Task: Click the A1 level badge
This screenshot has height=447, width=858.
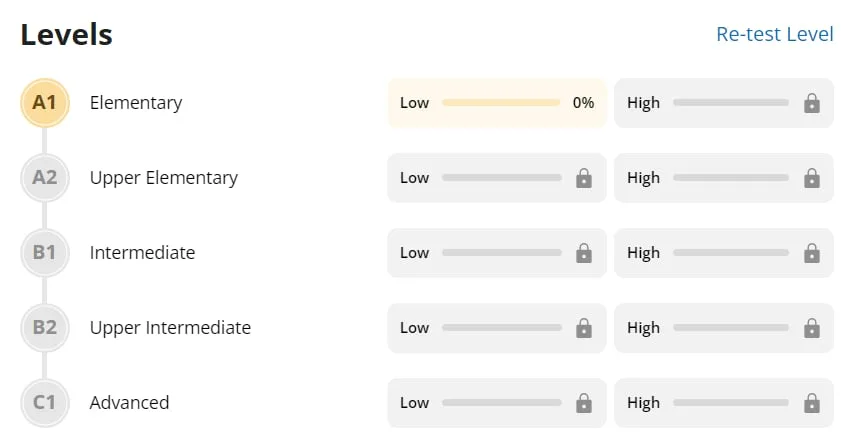Action: 44,103
